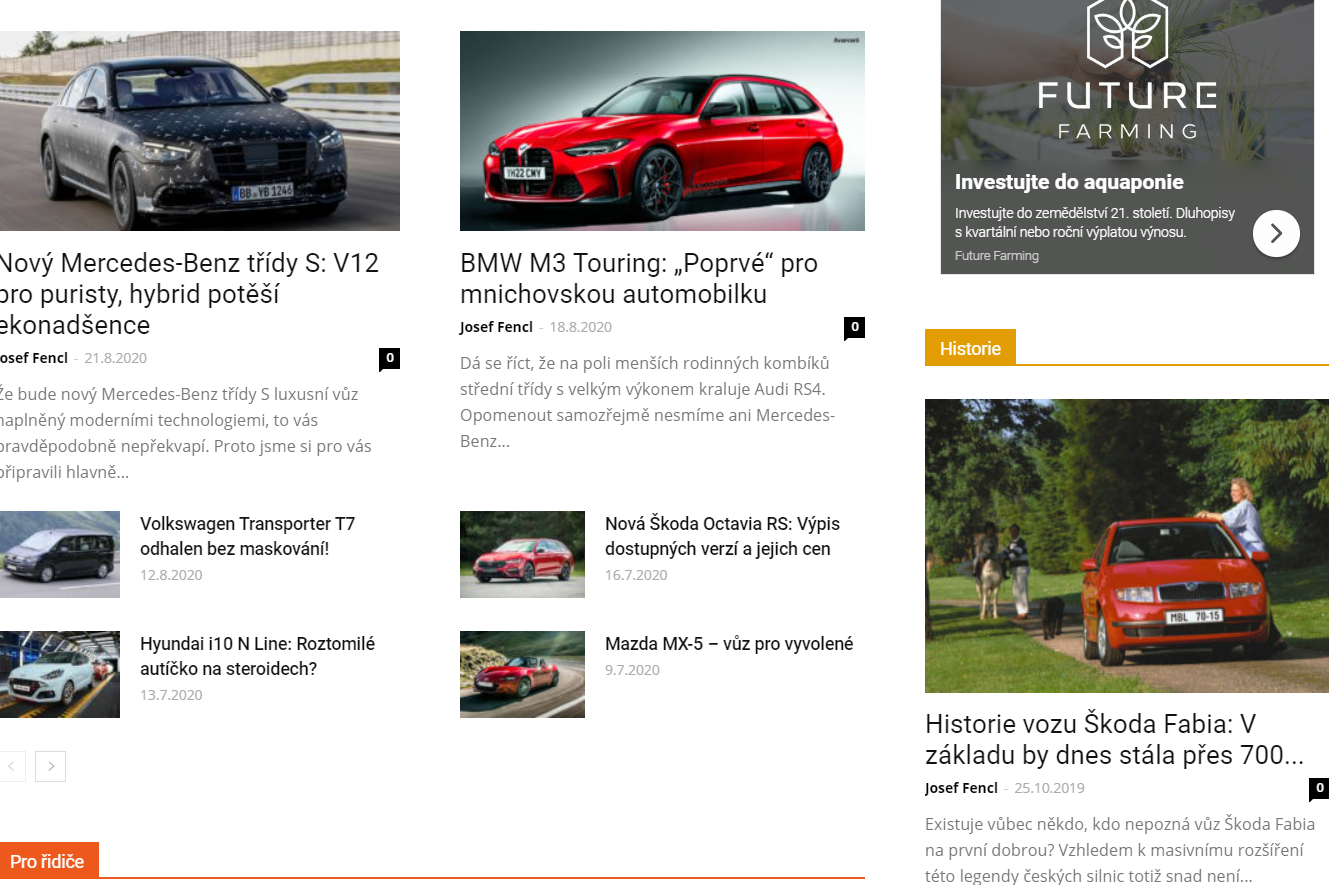Click the Hyundai i10 N Line thumbnail
Viewport: 1329px width, 885px height.
[x=60, y=675]
